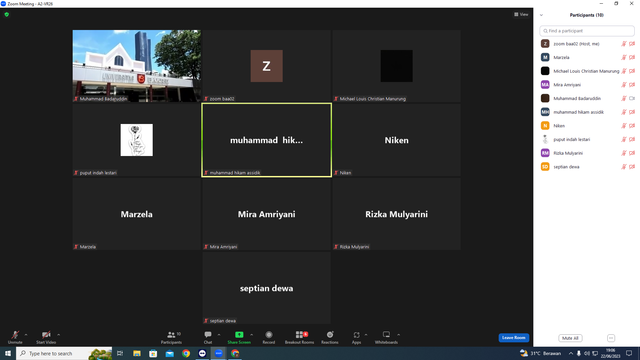Expand chat options arrow next to Chat
640x360 pixels.
tap(219, 335)
